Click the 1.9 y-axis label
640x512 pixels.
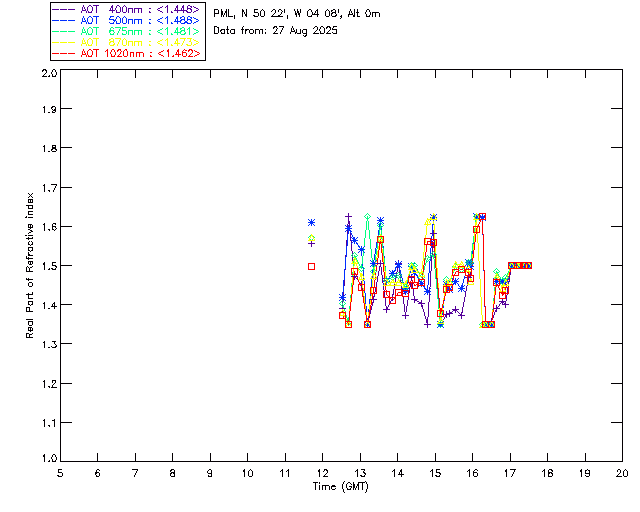(x=49, y=109)
